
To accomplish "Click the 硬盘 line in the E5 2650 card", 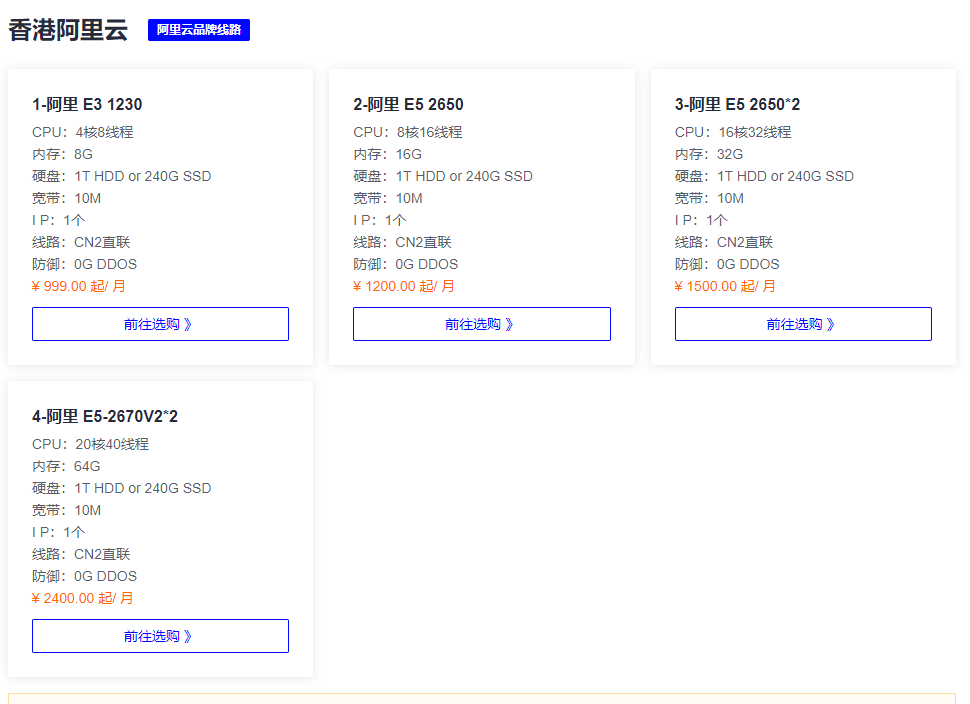I will (443, 176).
